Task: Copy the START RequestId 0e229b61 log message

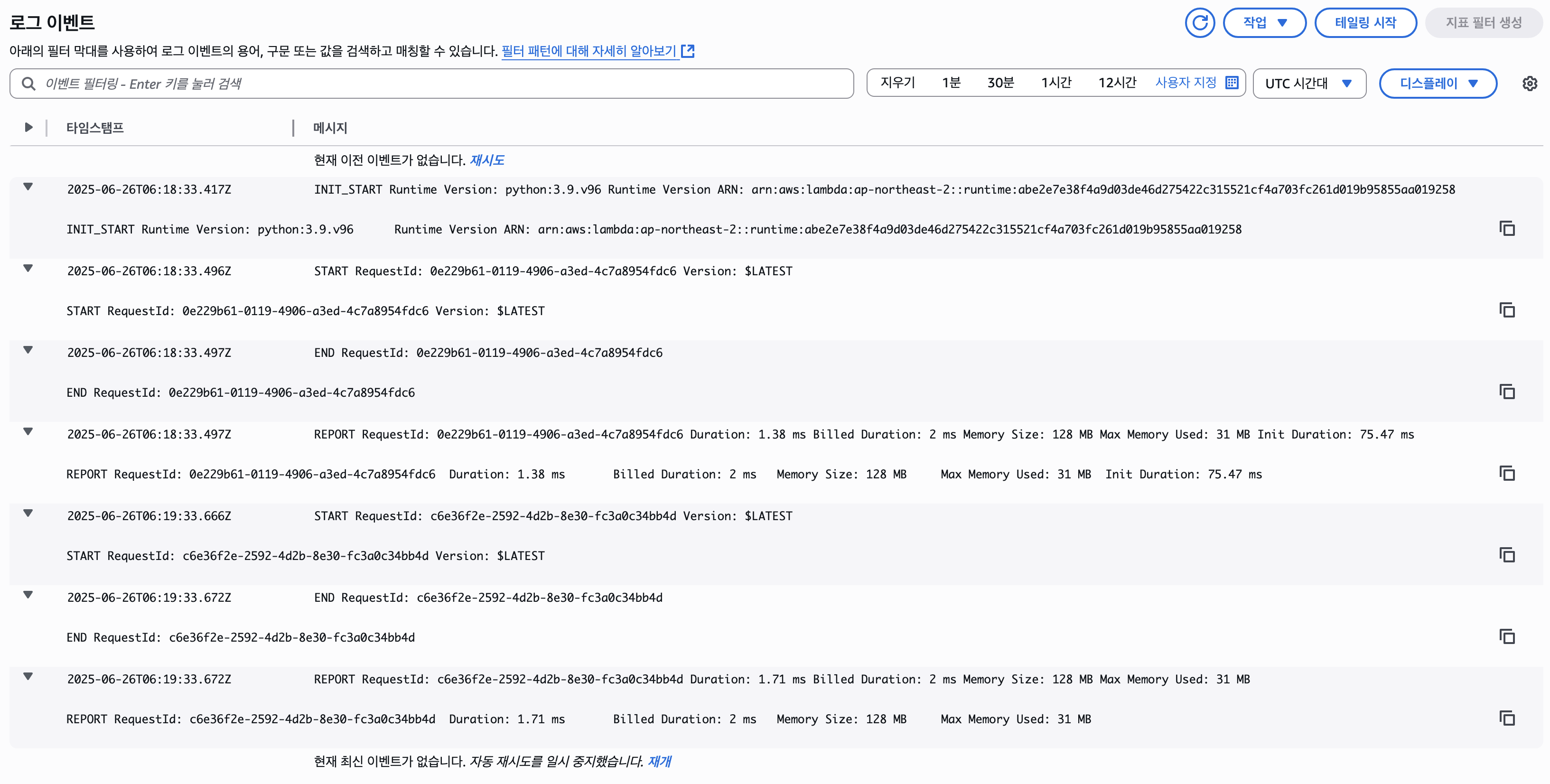Action: pyautogui.click(x=1507, y=310)
